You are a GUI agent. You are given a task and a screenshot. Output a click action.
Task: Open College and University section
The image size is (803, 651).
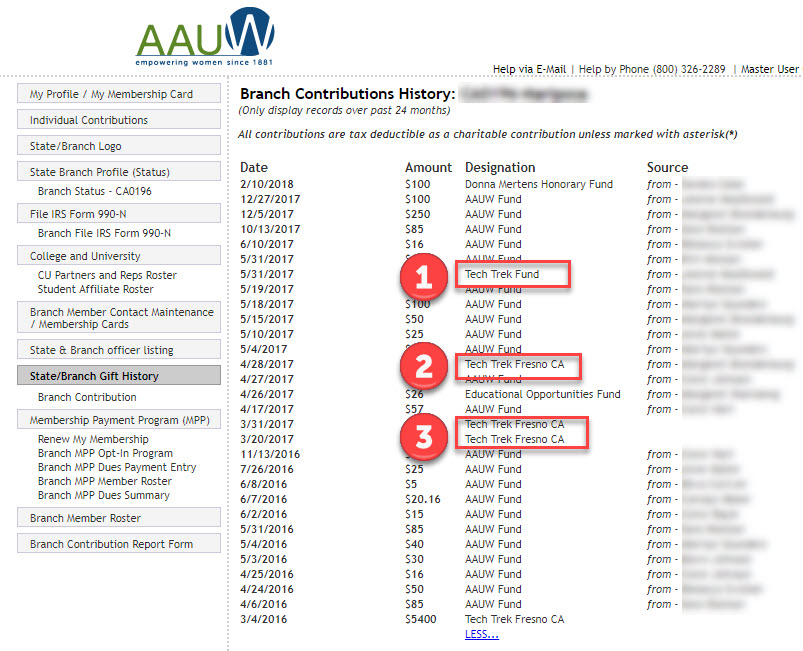coord(119,256)
